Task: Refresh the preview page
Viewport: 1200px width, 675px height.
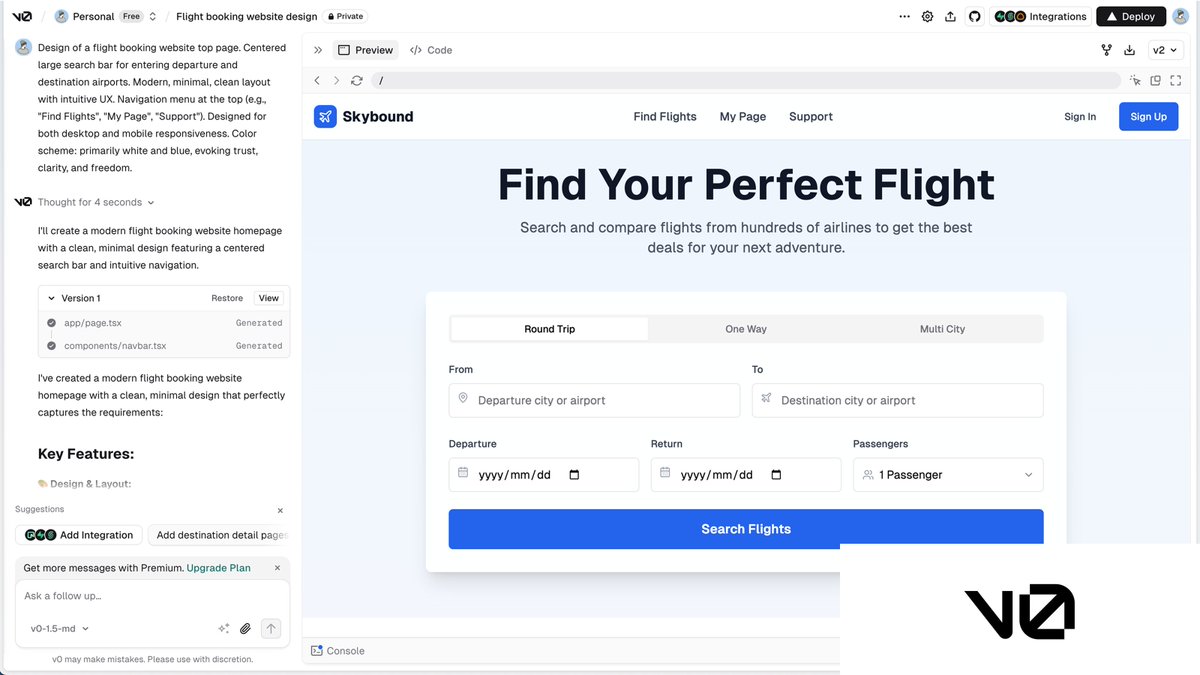Action: (x=356, y=81)
